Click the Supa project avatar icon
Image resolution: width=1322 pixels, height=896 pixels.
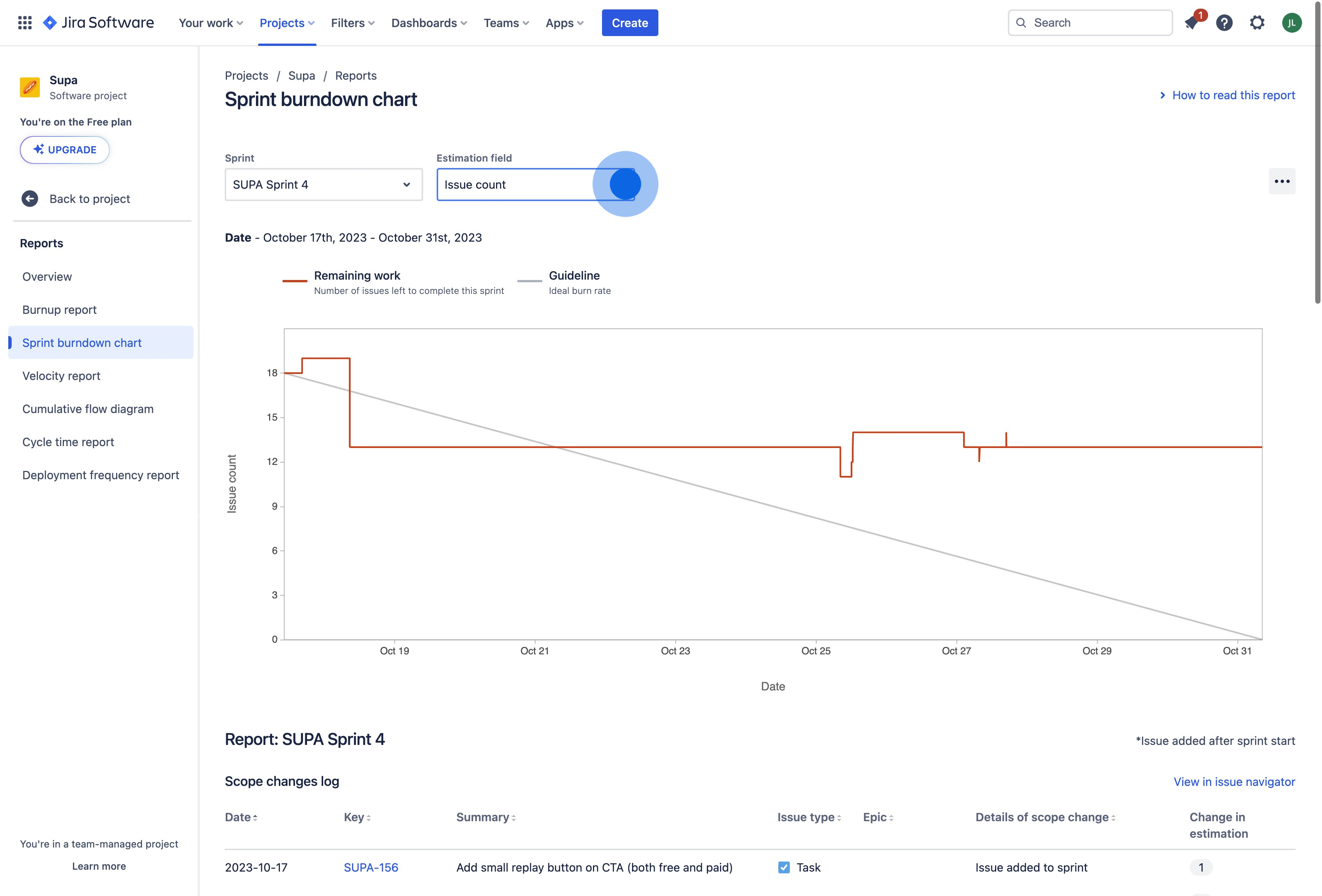click(30, 88)
